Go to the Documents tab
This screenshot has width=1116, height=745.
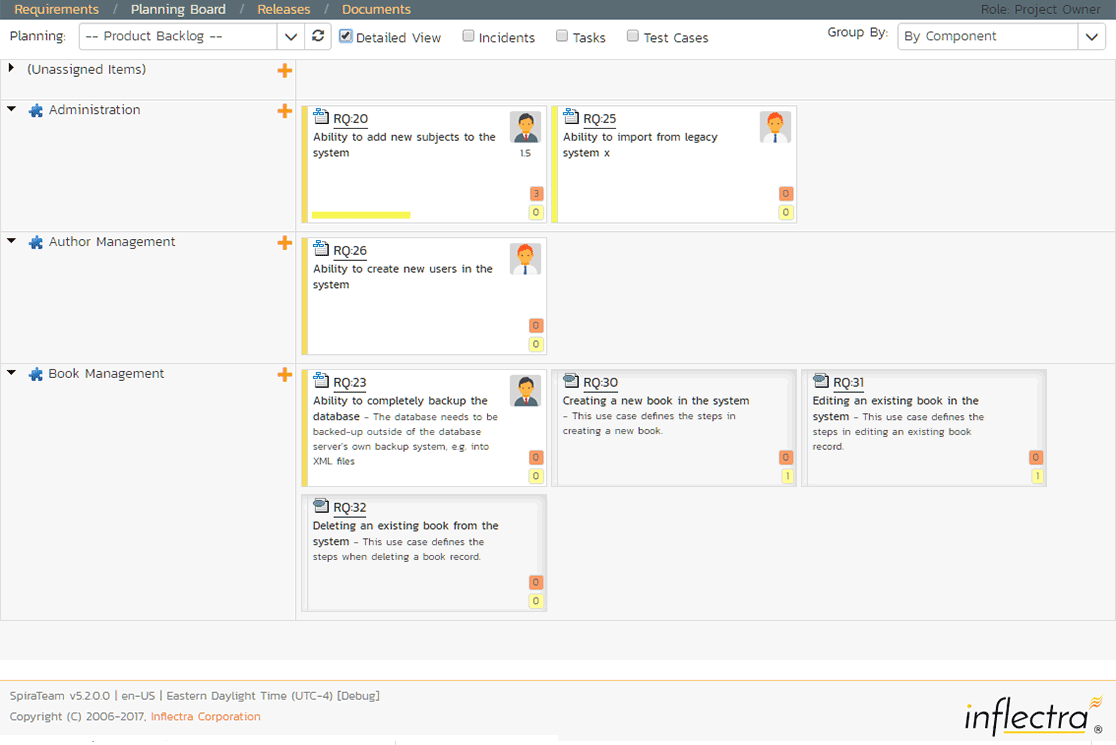pos(376,9)
